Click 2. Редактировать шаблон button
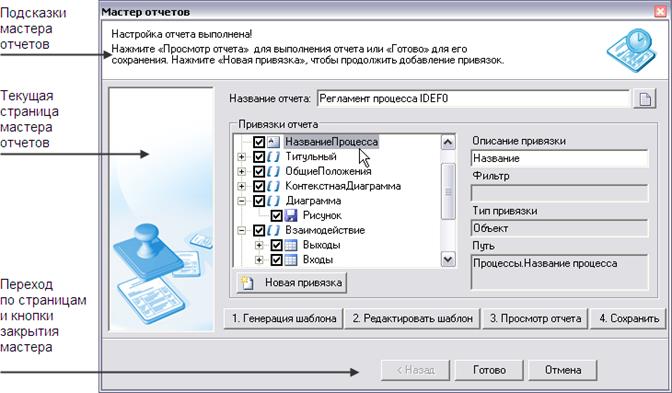Screen dimensions: 672x393 tap(413, 319)
